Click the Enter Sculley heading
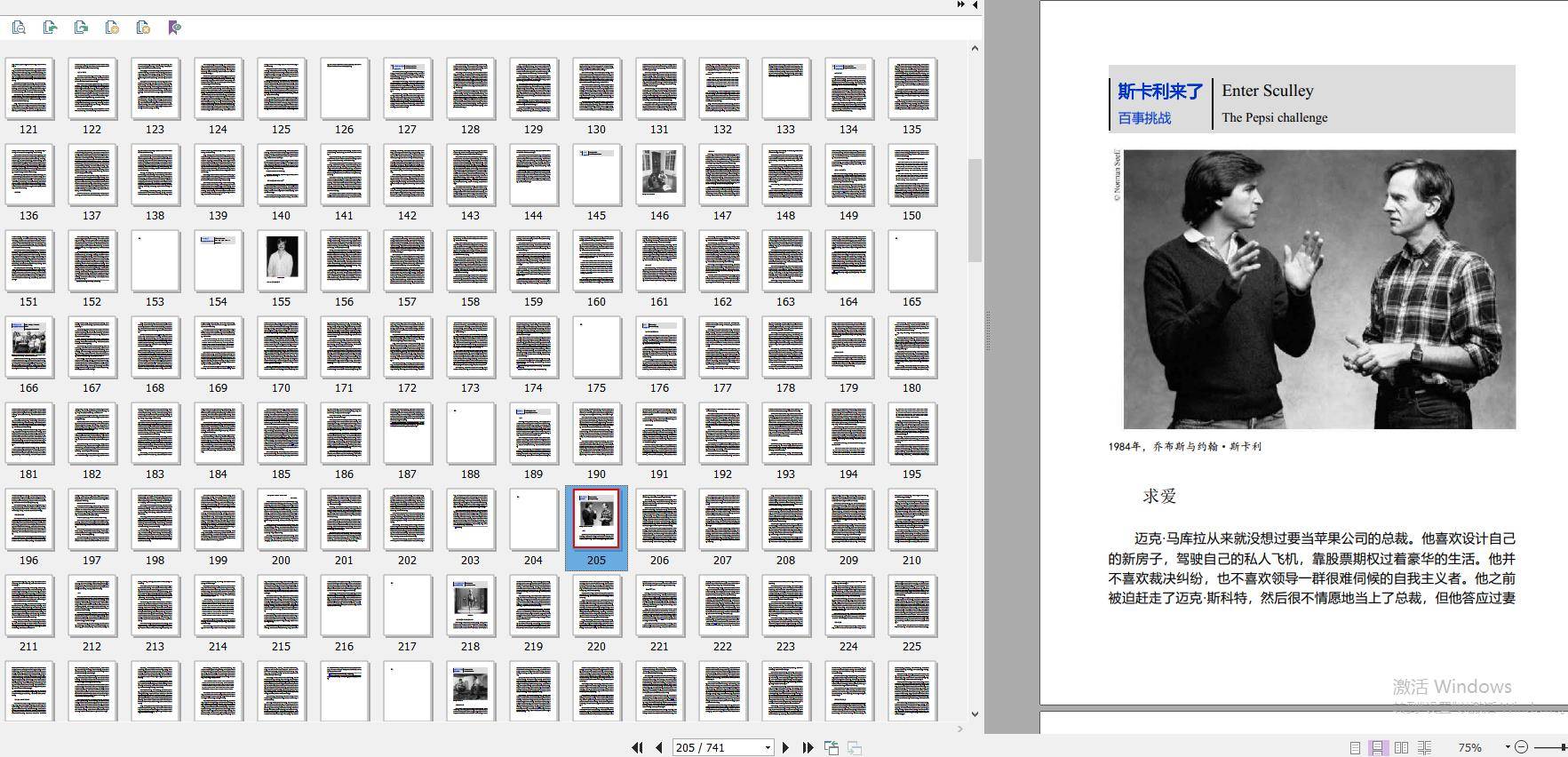Image resolution: width=1568 pixels, height=757 pixels. (1268, 91)
